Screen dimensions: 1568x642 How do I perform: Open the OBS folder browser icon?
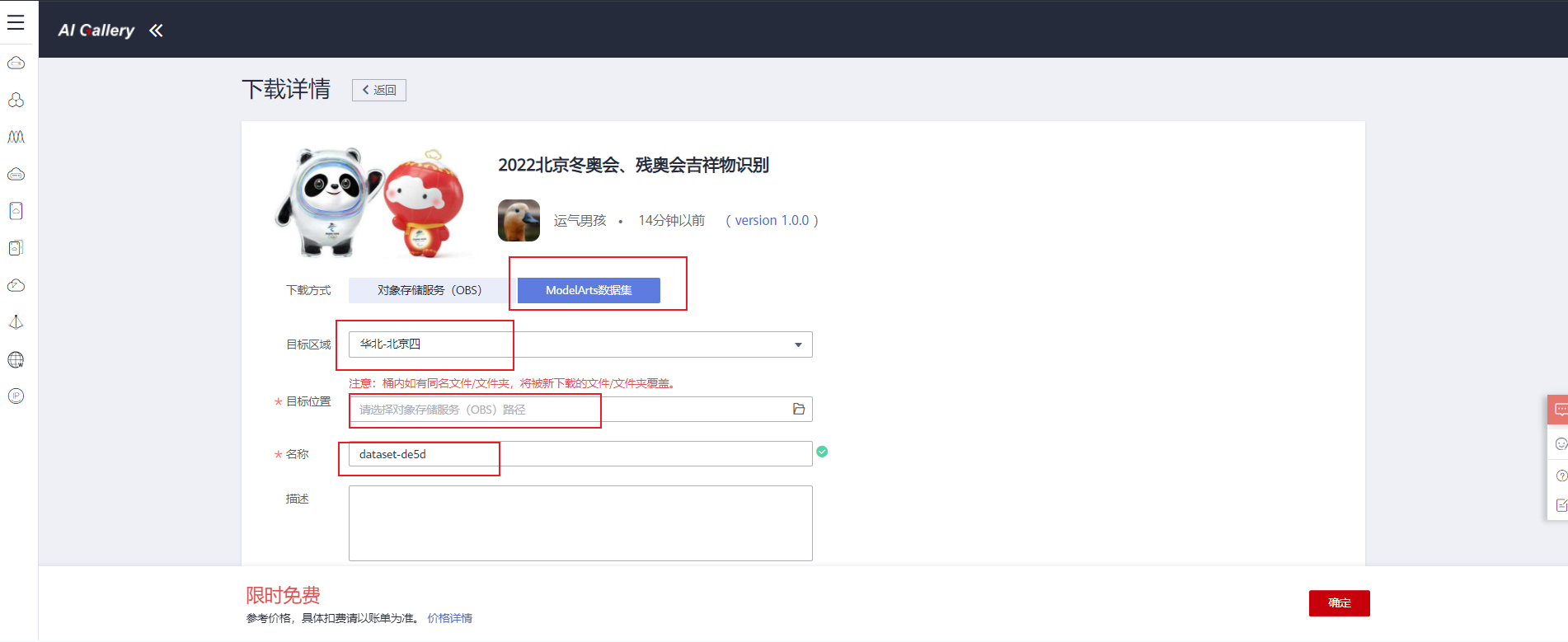click(x=798, y=409)
